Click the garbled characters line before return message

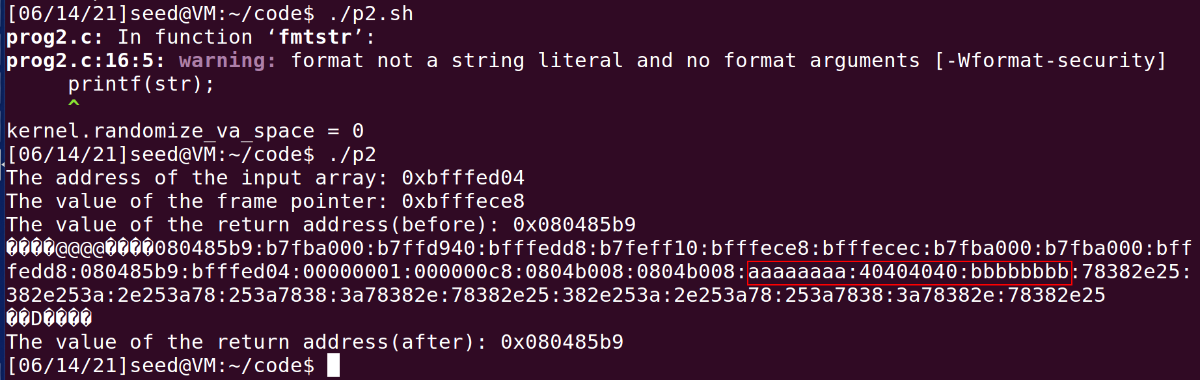click(49, 318)
